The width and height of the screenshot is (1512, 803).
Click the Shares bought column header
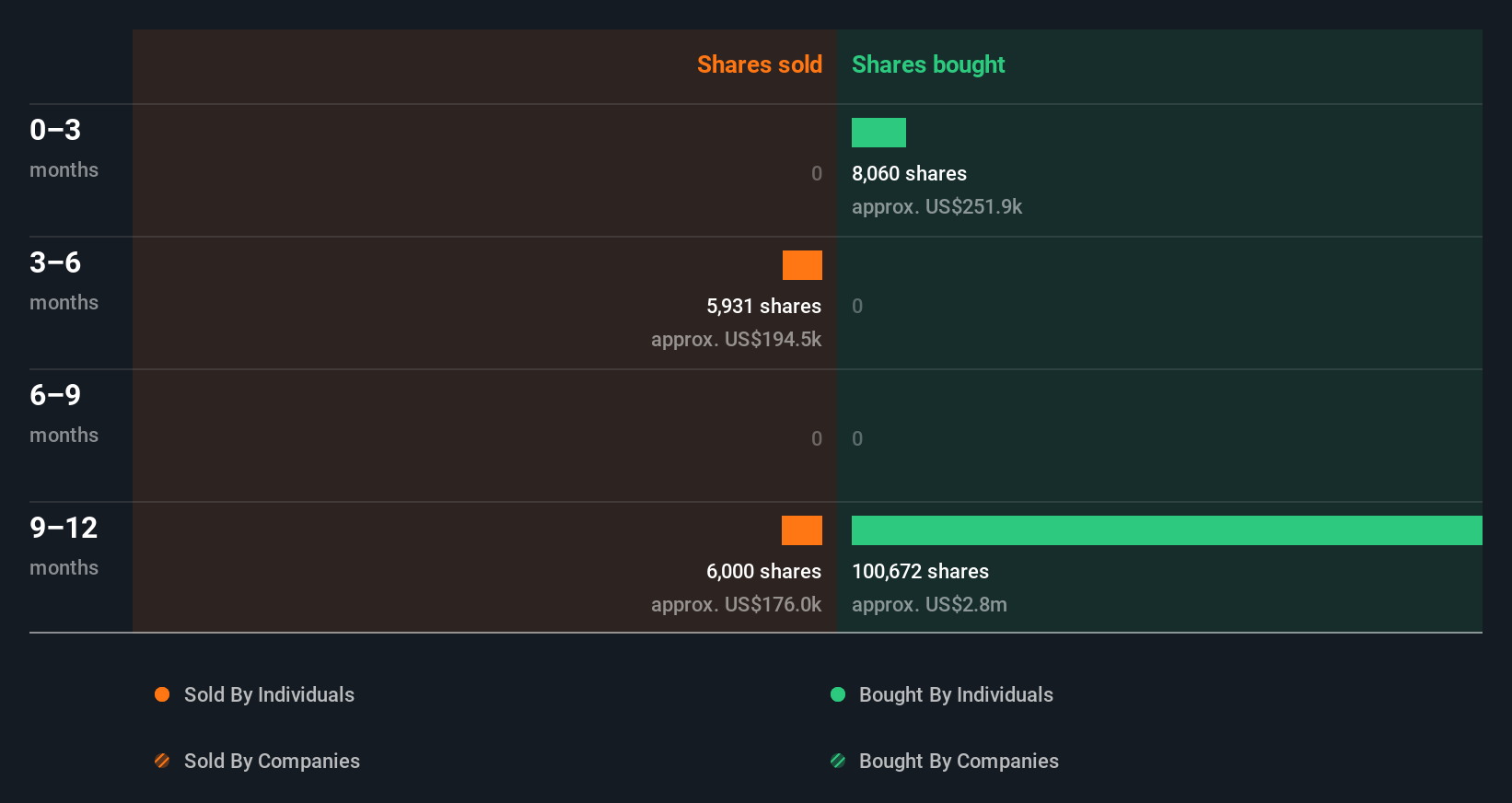(928, 64)
